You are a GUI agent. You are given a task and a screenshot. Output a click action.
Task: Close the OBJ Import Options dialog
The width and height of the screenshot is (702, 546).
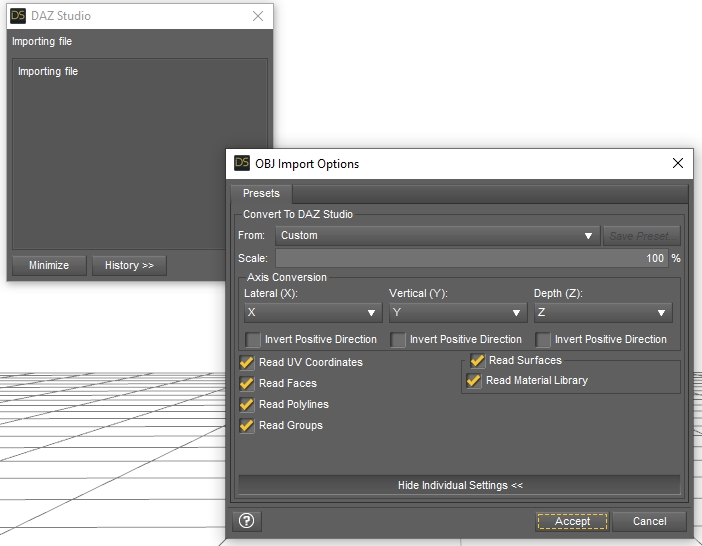(x=678, y=163)
